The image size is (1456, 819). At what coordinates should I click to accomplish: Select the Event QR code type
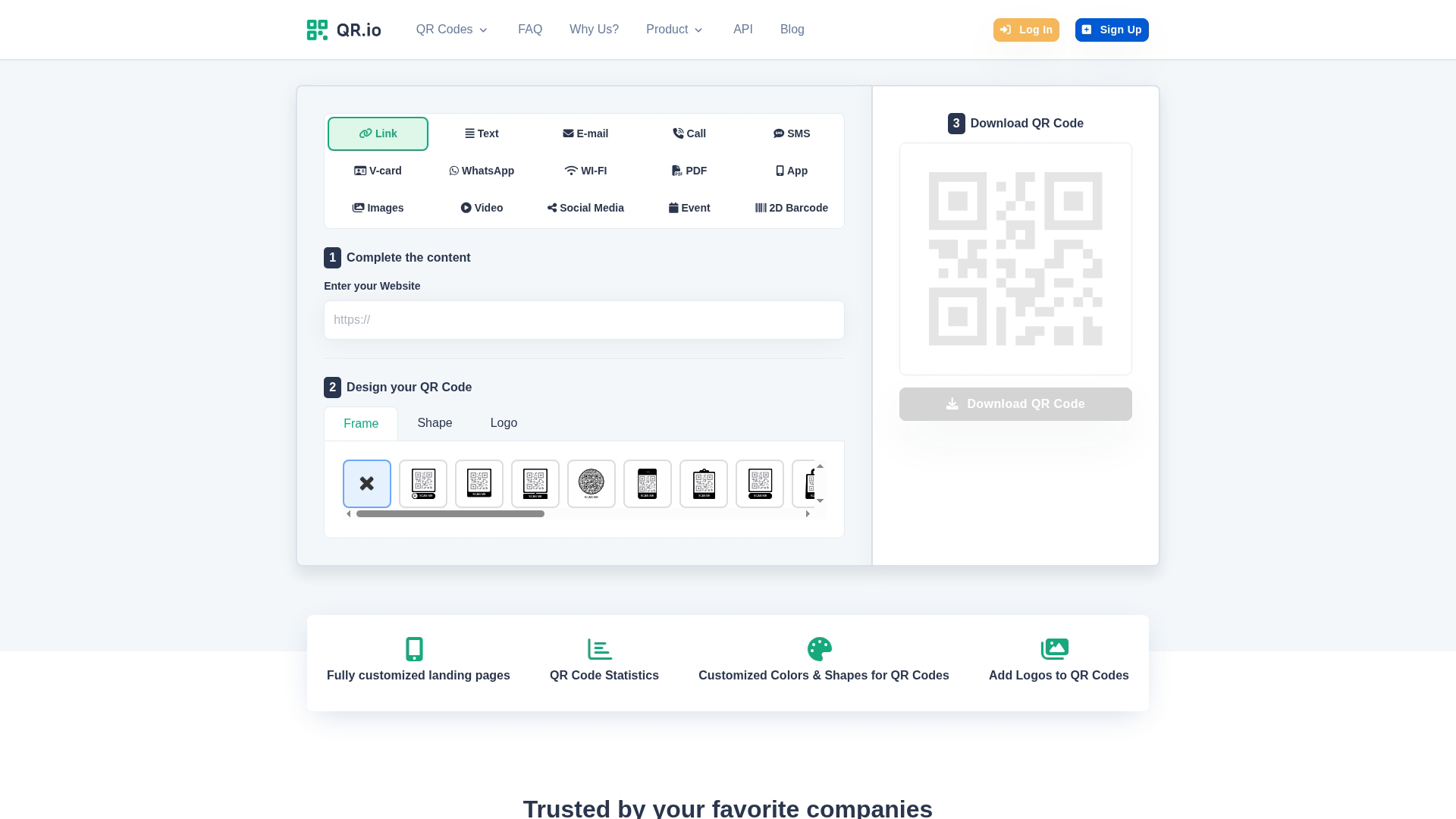click(x=689, y=208)
